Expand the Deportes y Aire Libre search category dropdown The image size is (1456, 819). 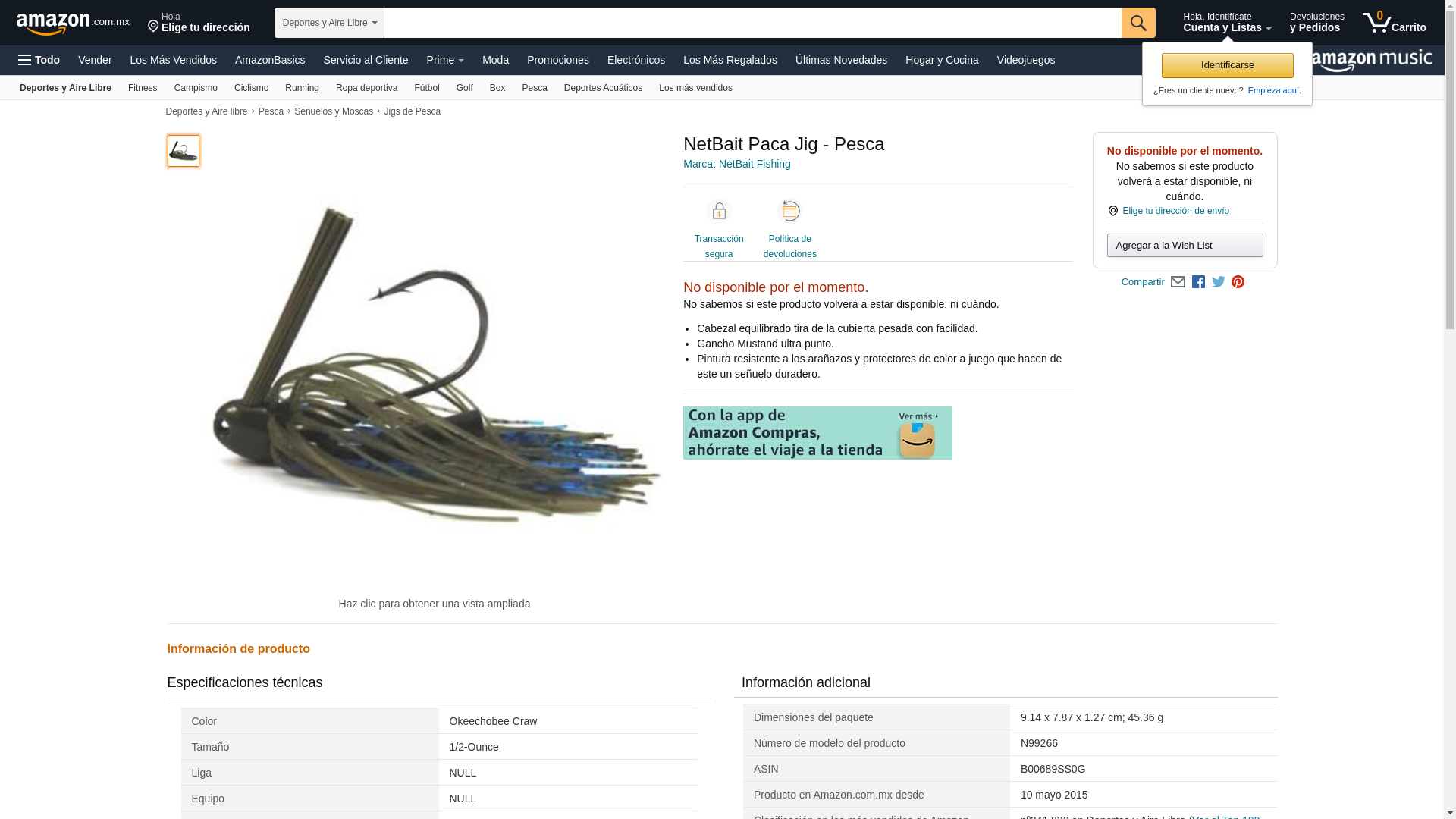point(329,23)
